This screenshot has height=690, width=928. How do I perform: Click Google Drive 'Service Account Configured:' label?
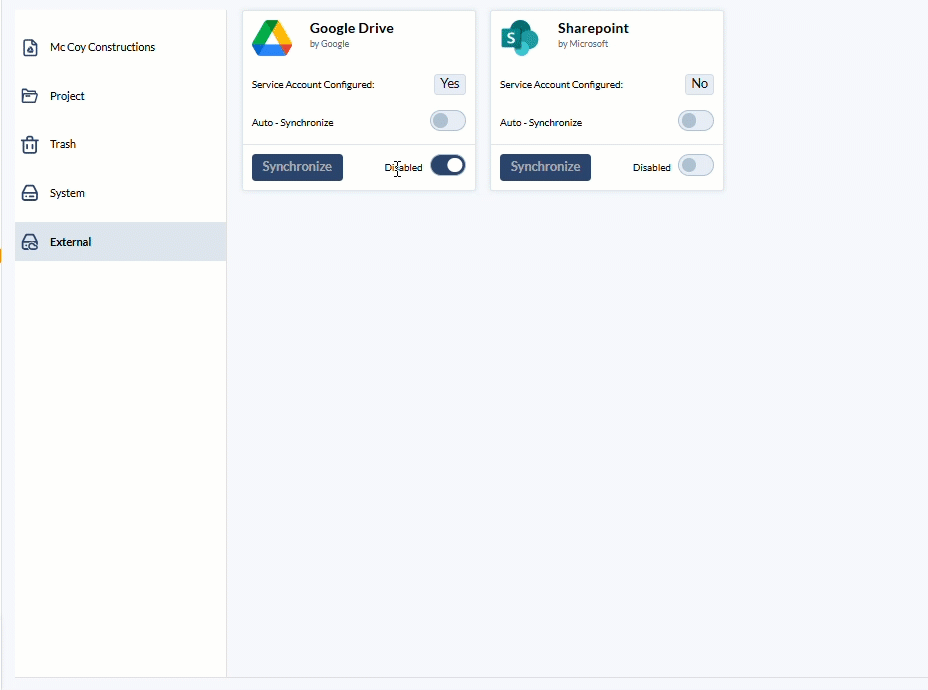tap(313, 85)
